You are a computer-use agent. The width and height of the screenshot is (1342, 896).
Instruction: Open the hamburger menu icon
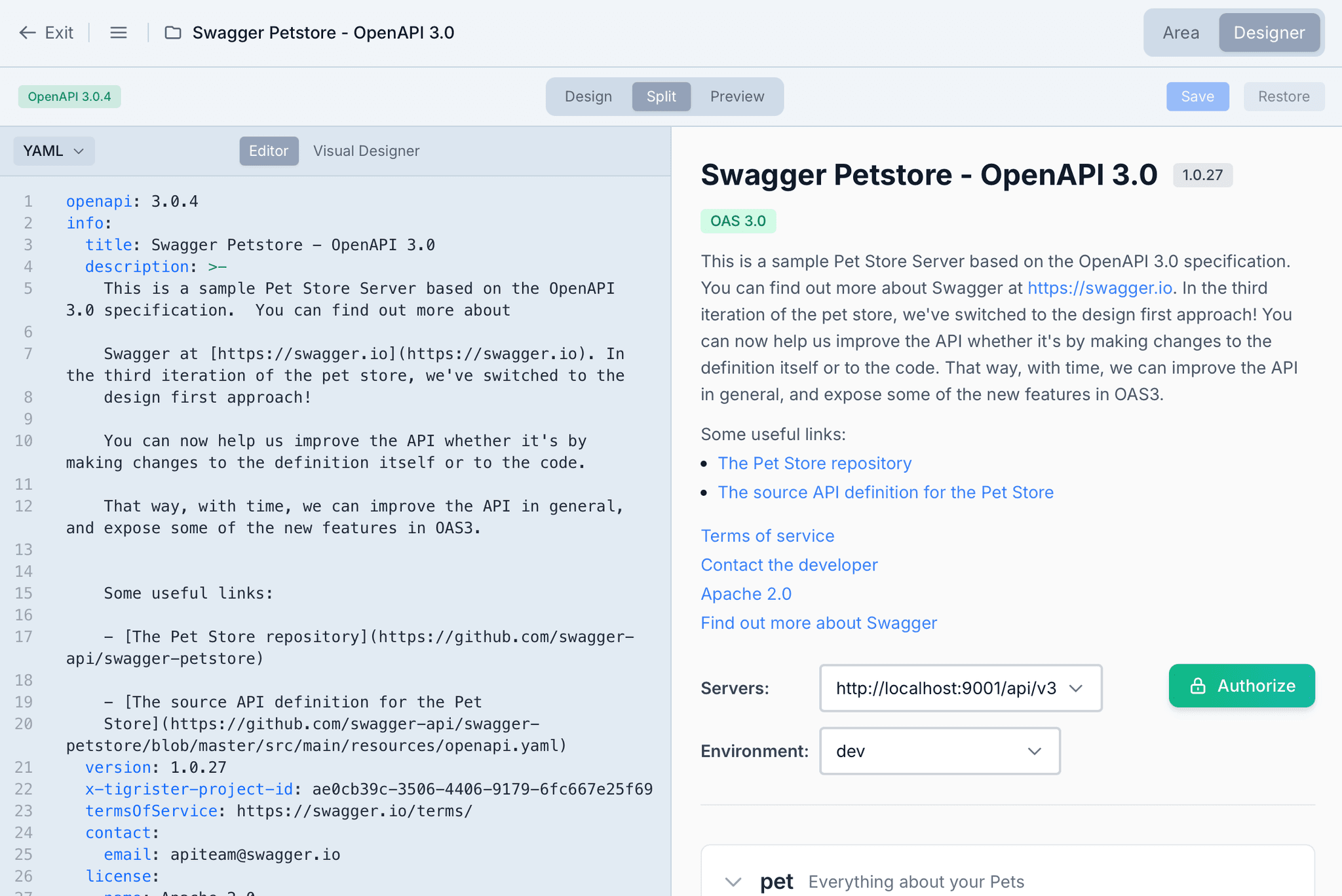tap(119, 32)
